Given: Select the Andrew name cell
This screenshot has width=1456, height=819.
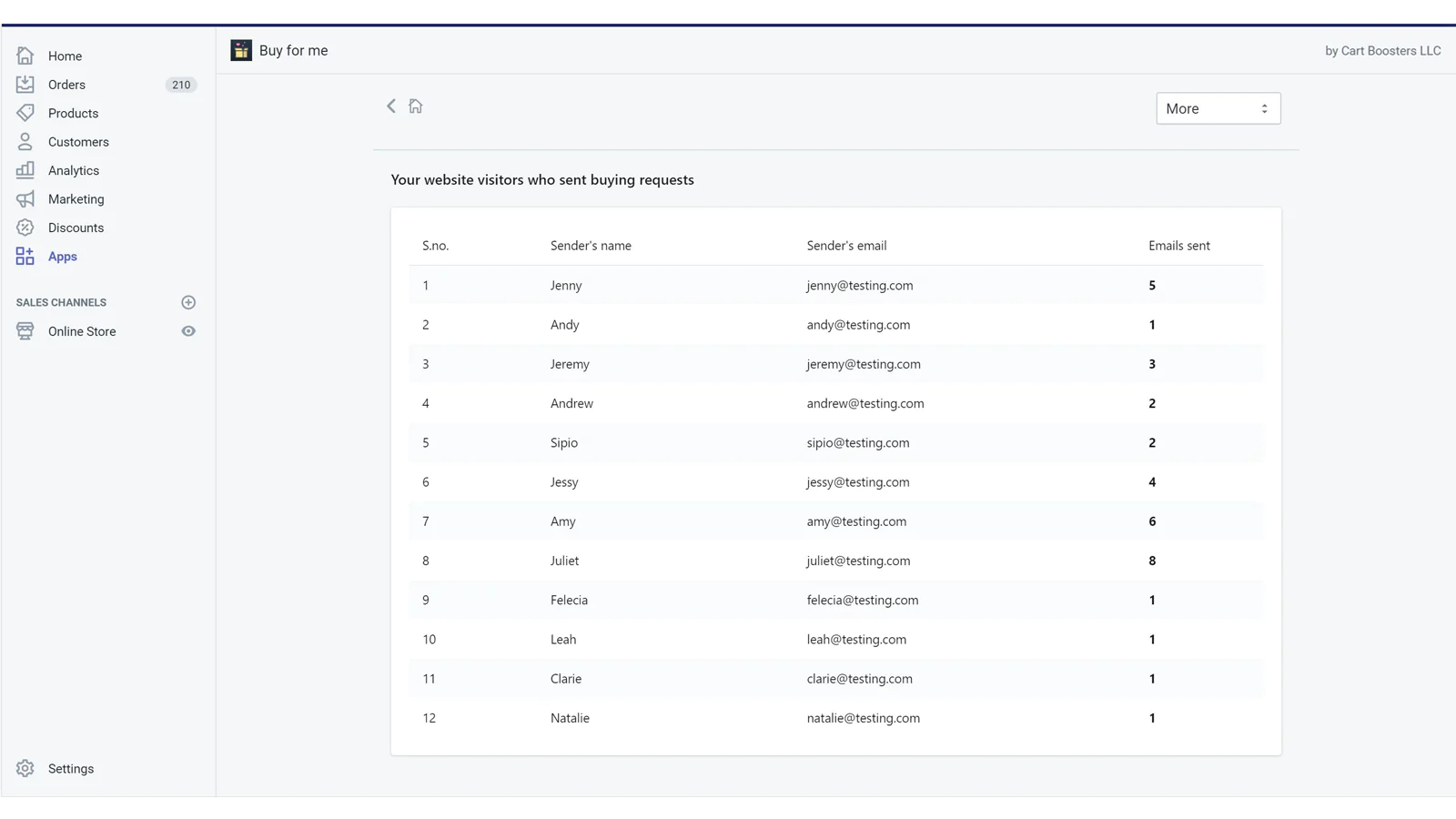Looking at the screenshot, I should [x=571, y=403].
